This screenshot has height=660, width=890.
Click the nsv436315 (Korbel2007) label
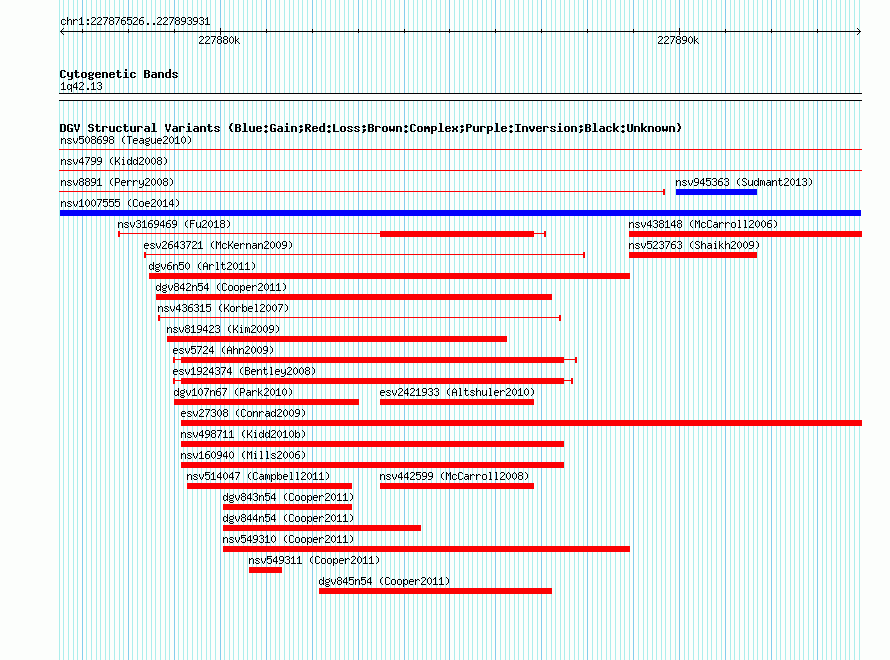pyautogui.click(x=223, y=308)
